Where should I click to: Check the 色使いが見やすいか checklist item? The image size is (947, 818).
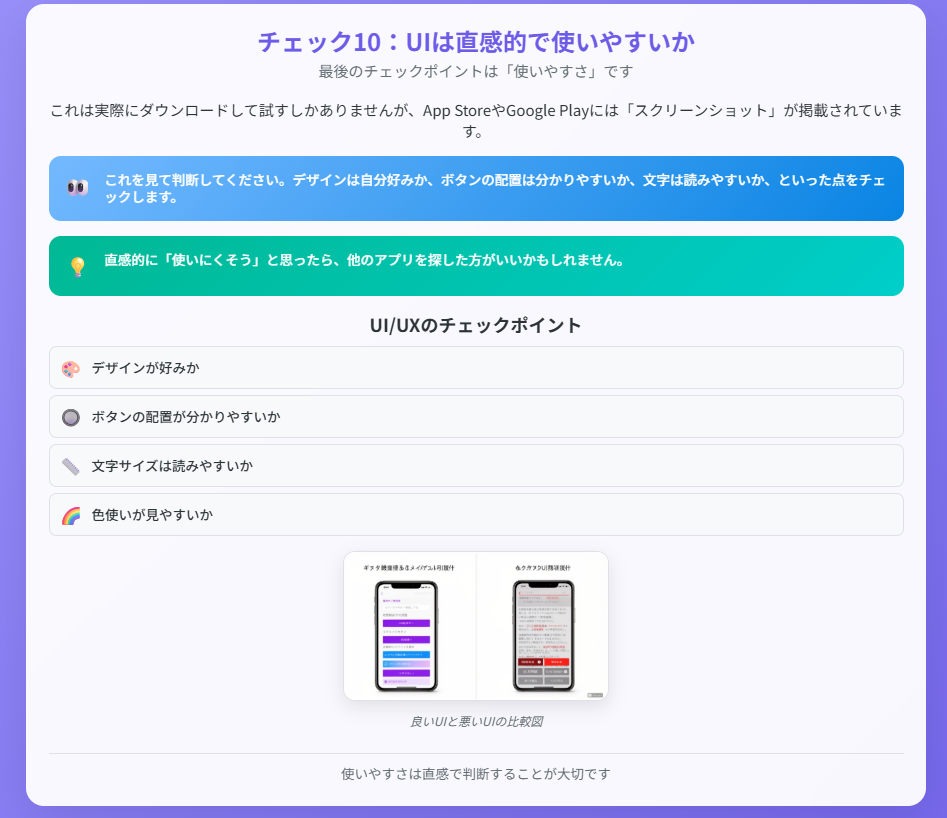coord(475,515)
